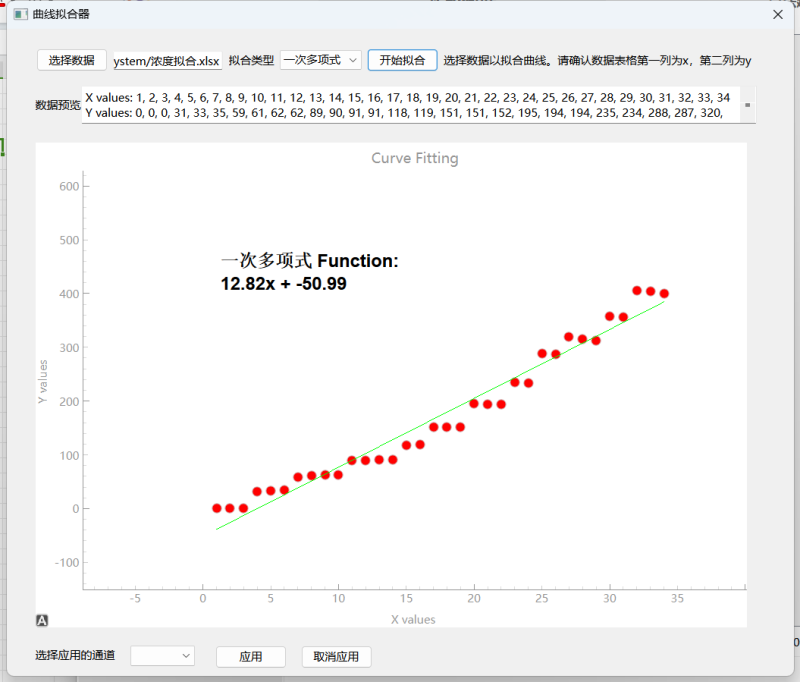Click the X-axis tick label 35
Viewport: 800px width, 682px height.
coord(677,598)
